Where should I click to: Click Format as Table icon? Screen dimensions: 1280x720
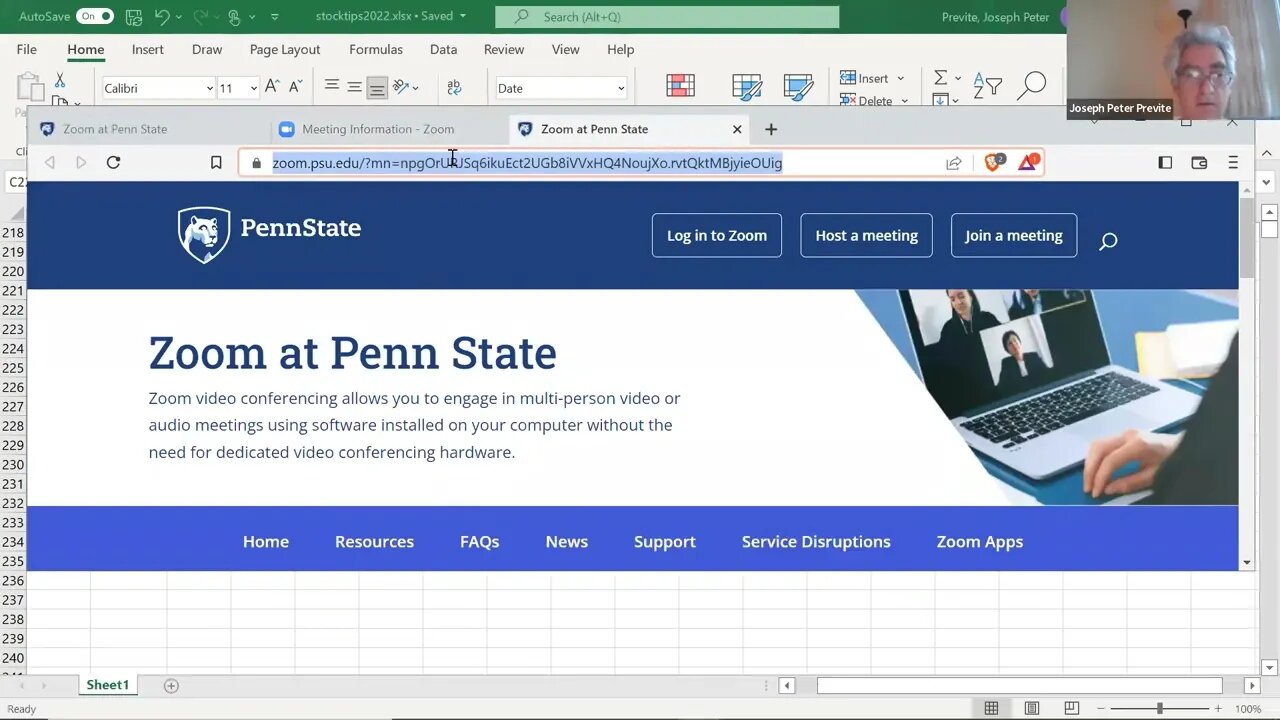click(747, 86)
